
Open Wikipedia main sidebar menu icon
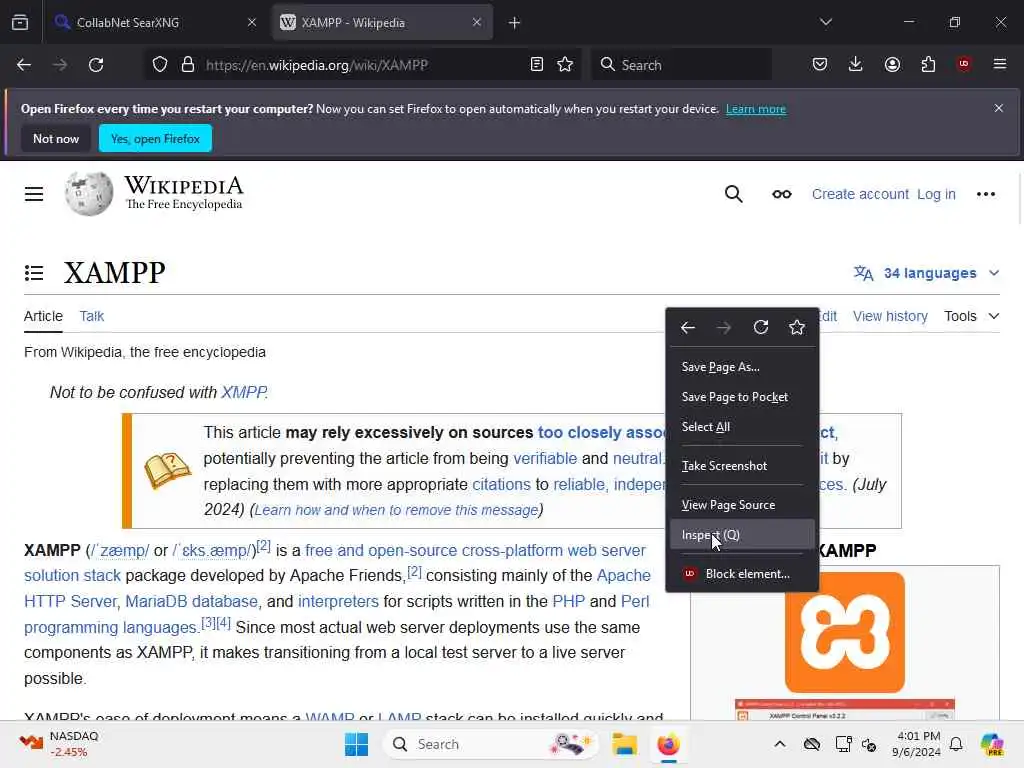tap(34, 194)
